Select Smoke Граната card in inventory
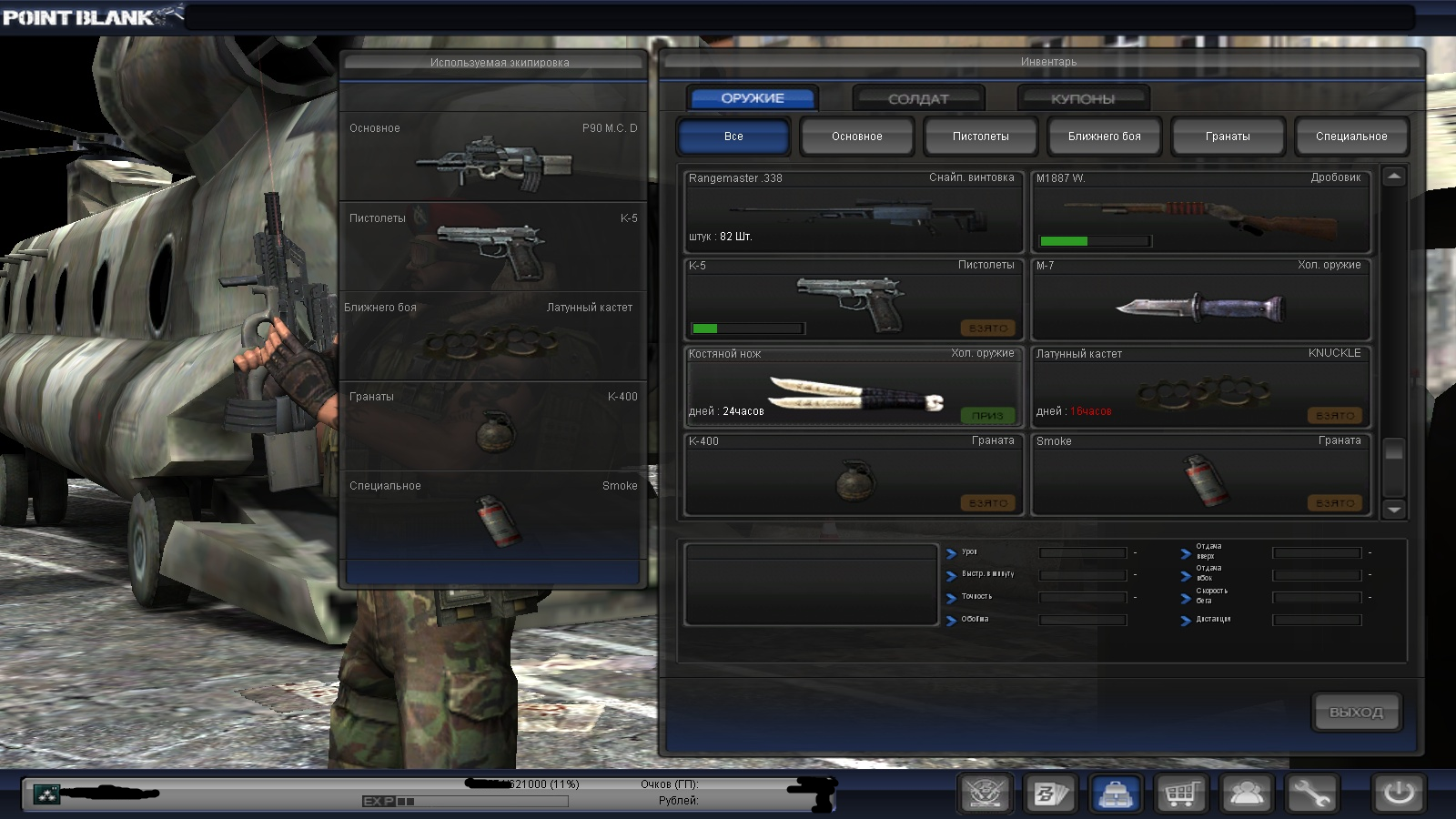Image resolution: width=1456 pixels, height=819 pixels. tap(1200, 474)
